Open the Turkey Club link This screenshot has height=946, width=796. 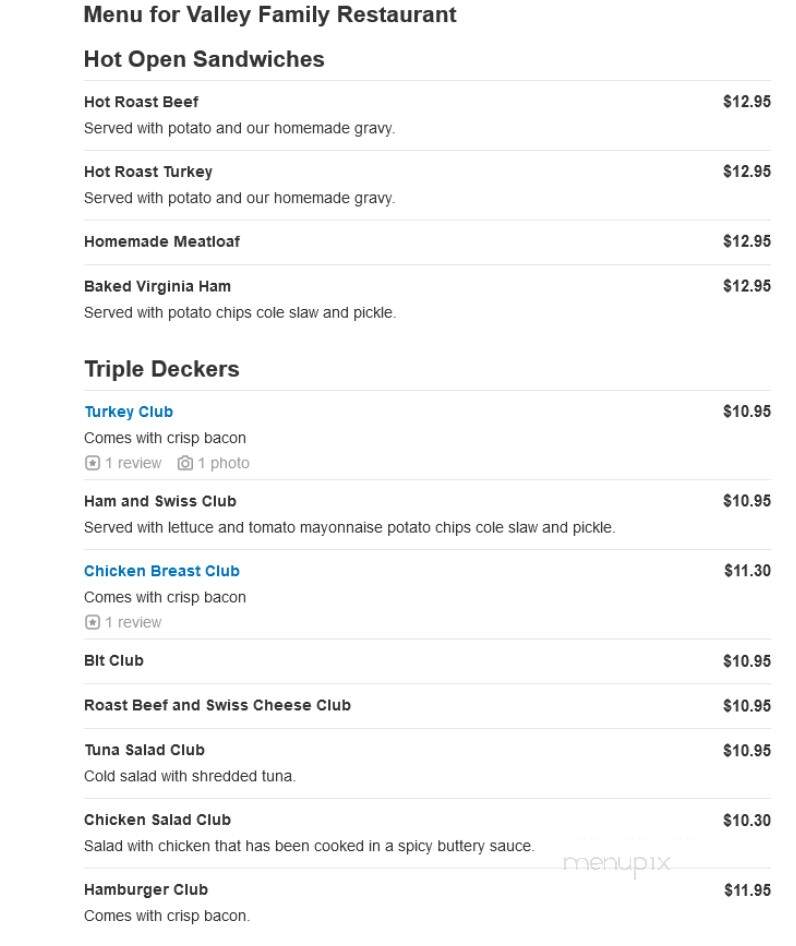[129, 411]
